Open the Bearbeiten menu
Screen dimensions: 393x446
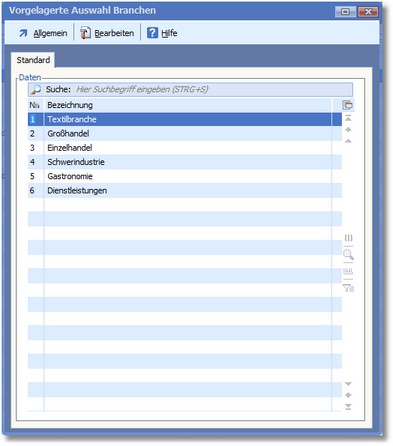pos(107,33)
